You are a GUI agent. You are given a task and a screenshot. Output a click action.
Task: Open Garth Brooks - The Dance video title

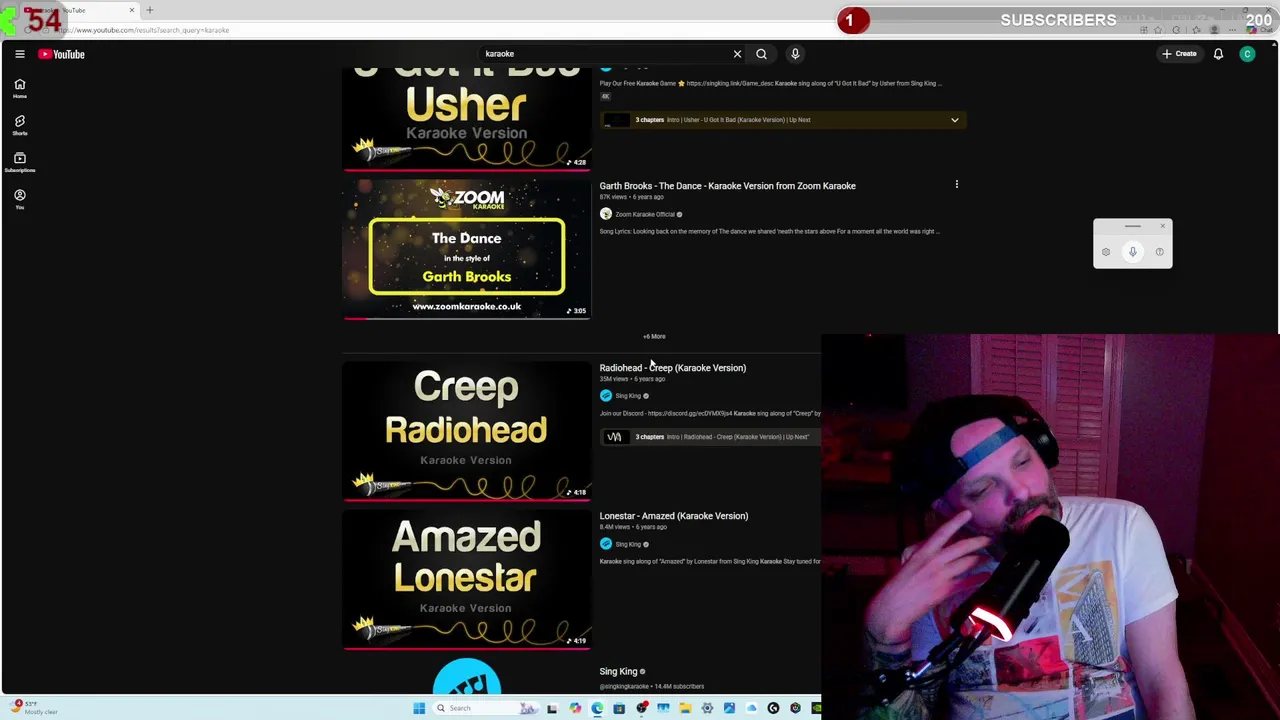click(727, 186)
